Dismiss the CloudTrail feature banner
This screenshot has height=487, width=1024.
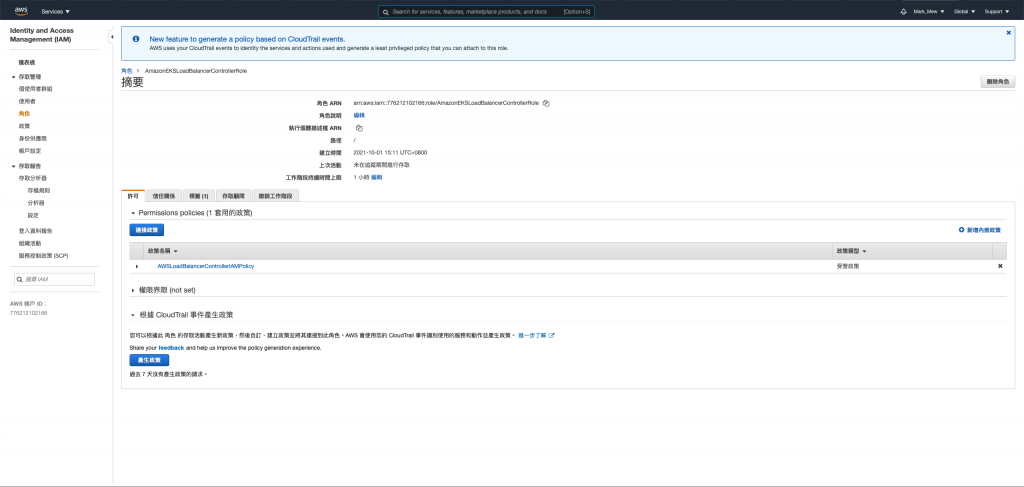coord(1008,33)
